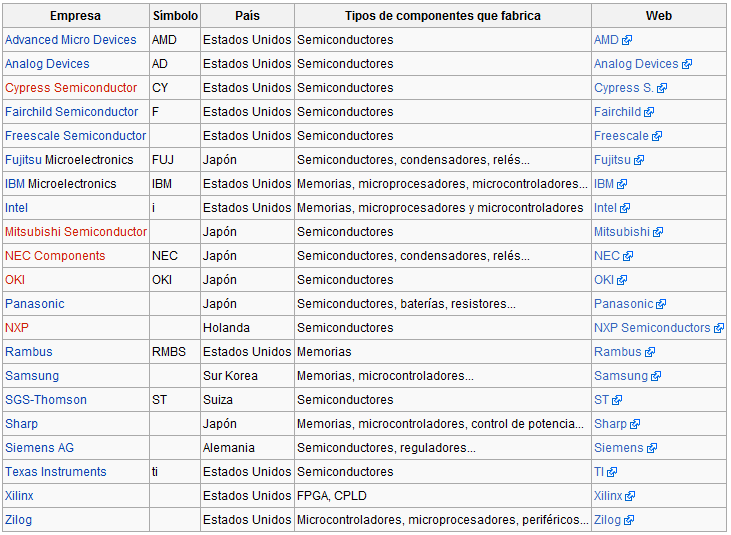731x535 pixels.
Task: Click the external link icon beside Mitsubishi web
Action: coord(658,233)
